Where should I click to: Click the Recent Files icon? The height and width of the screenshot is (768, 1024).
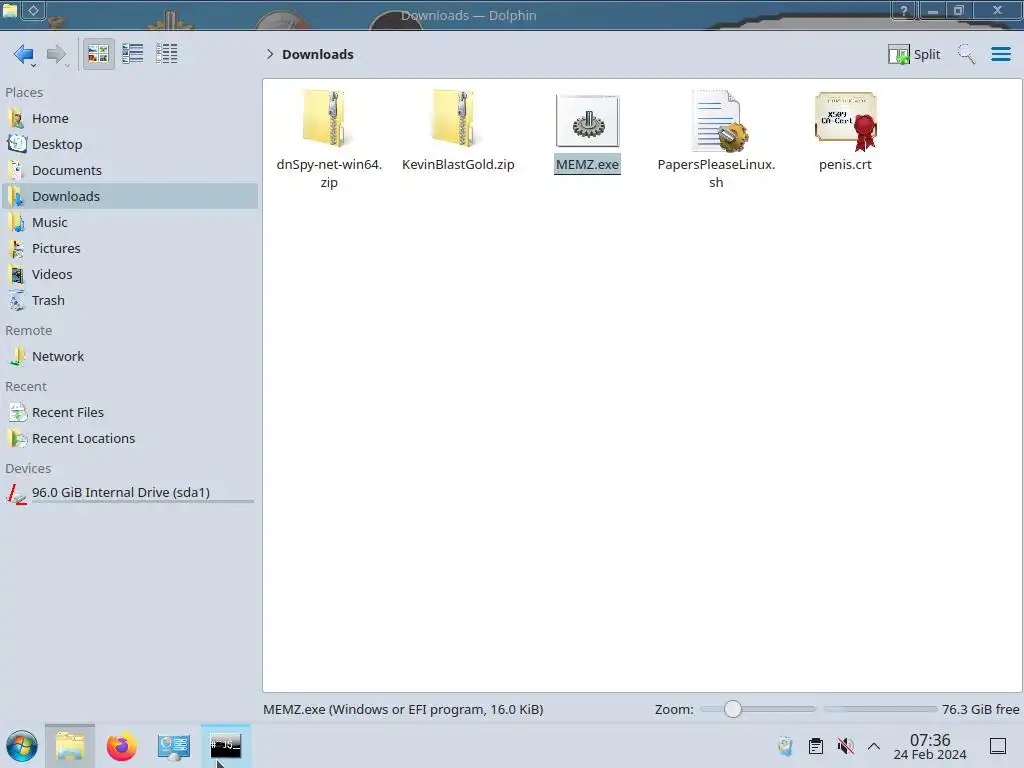(17, 413)
